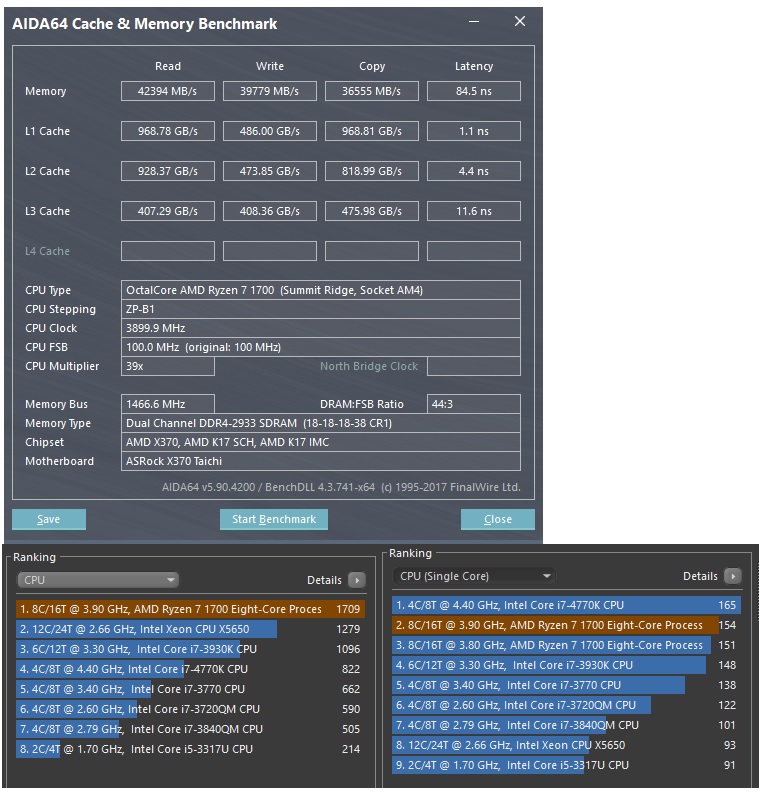
Task: Select Single Core row Xeon X5650 score 93
Action: coord(566,745)
